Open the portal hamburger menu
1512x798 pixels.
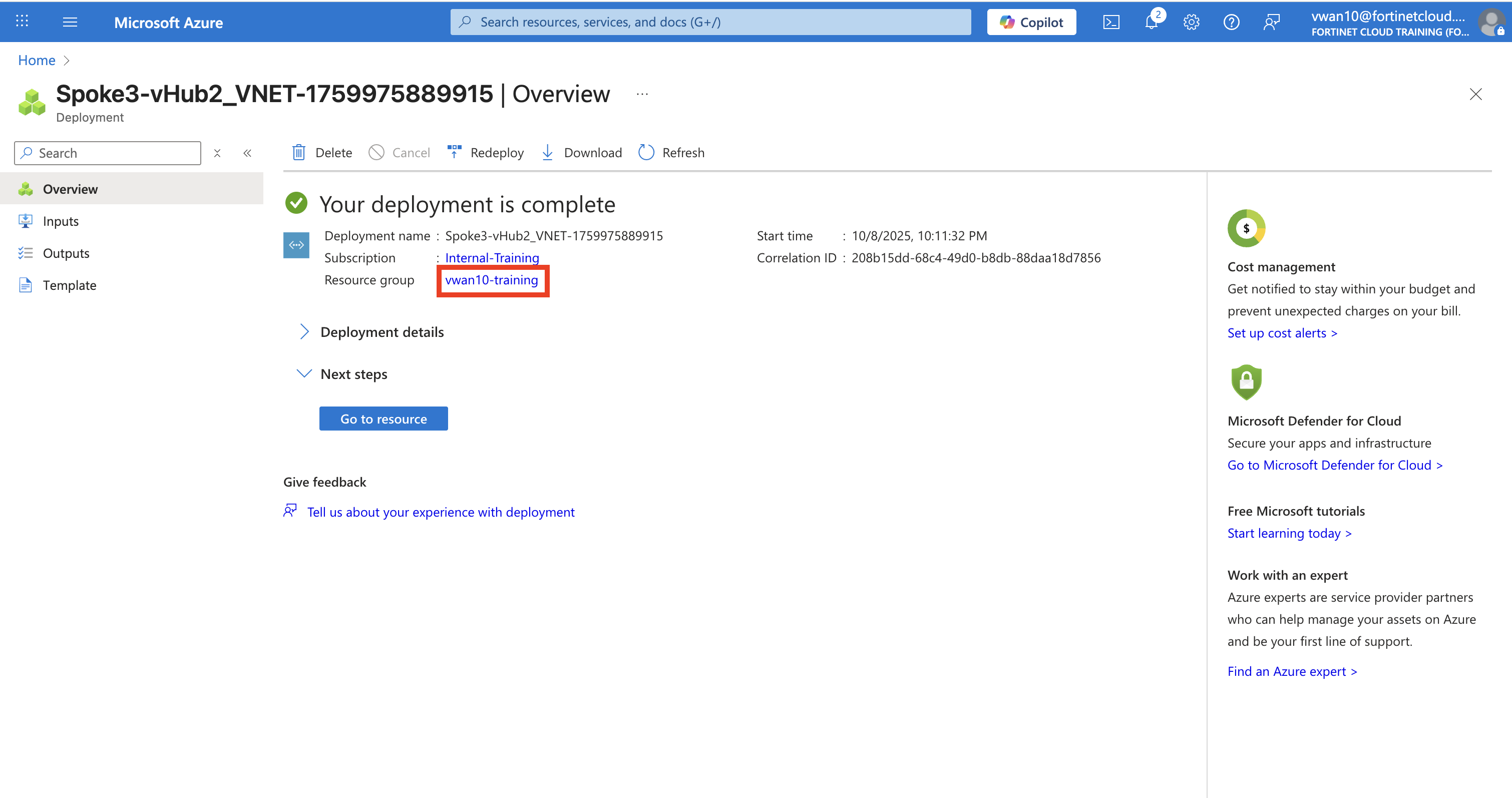70,23
